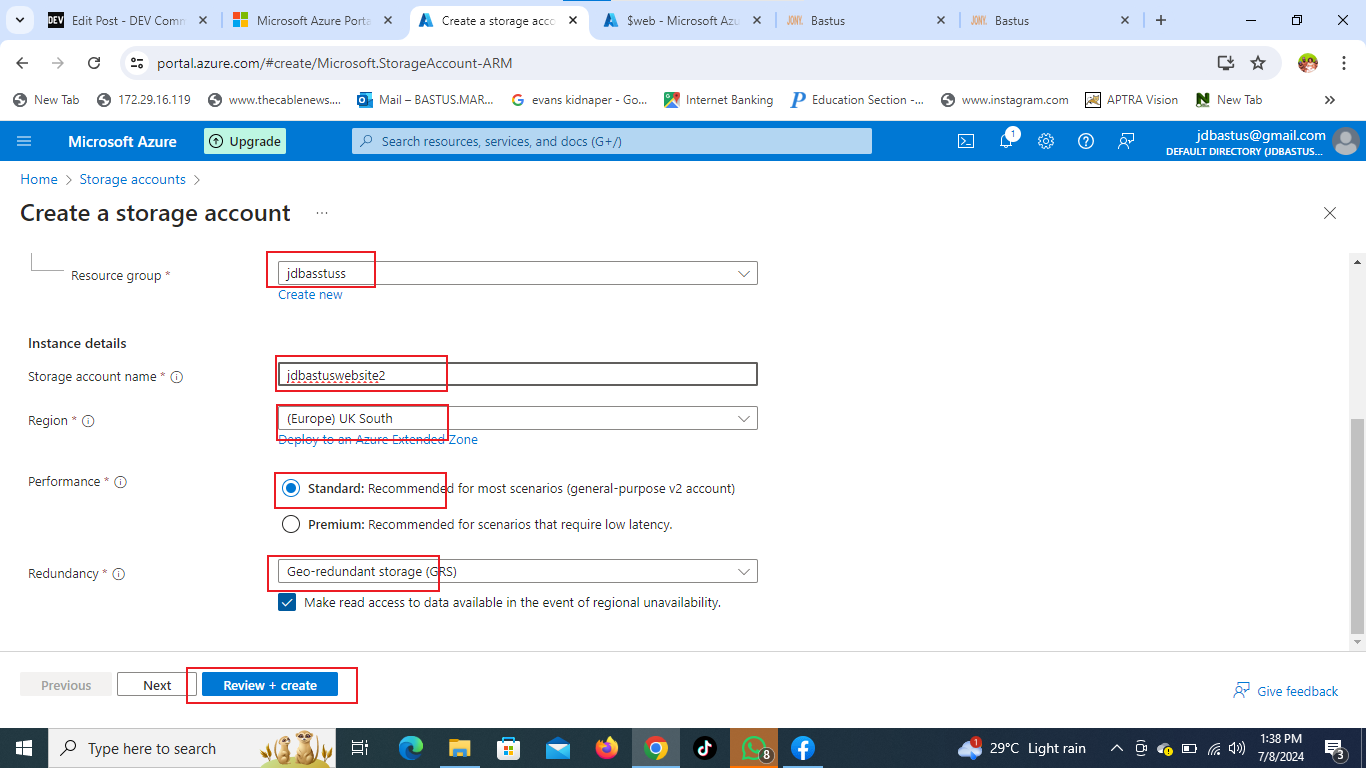Open the Azure feedback icon in header
Screen dimensions: 1366x768
[x=1126, y=141]
